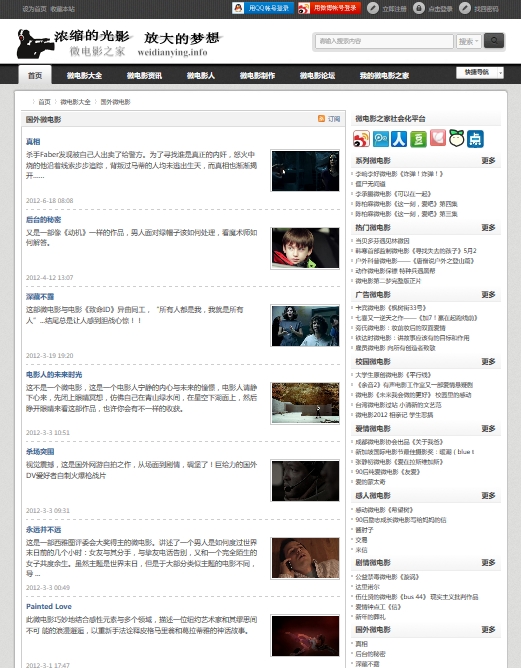Click 更多 beside 热门微电影
Image resolution: width=521 pixels, height=668 pixels.
point(488,227)
